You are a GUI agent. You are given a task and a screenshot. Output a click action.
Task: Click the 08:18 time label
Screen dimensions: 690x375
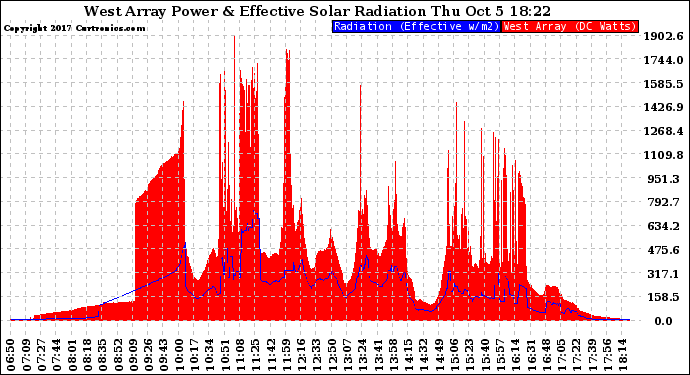88,355
